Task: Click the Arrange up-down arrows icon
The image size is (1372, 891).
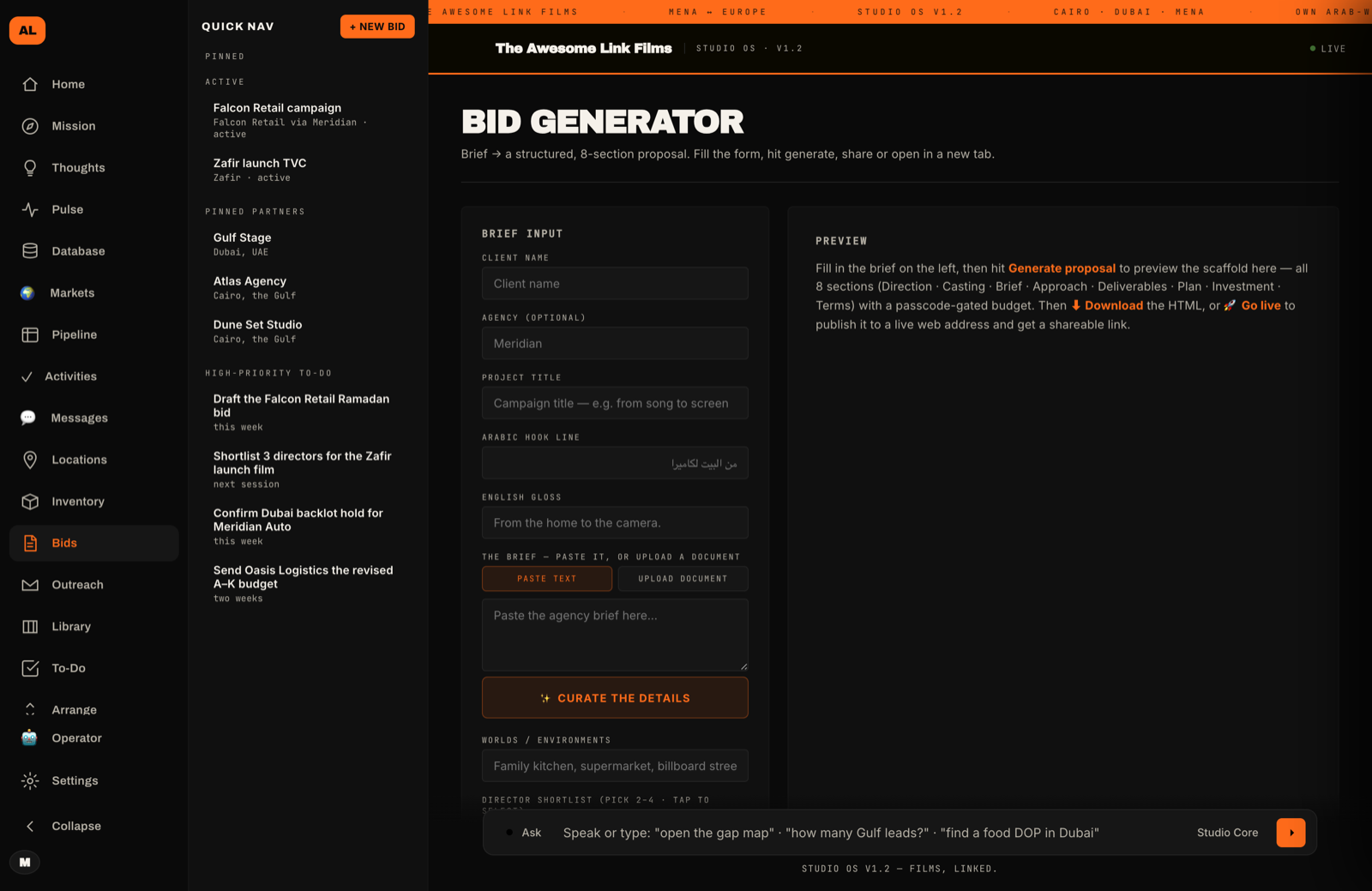Action: point(30,709)
